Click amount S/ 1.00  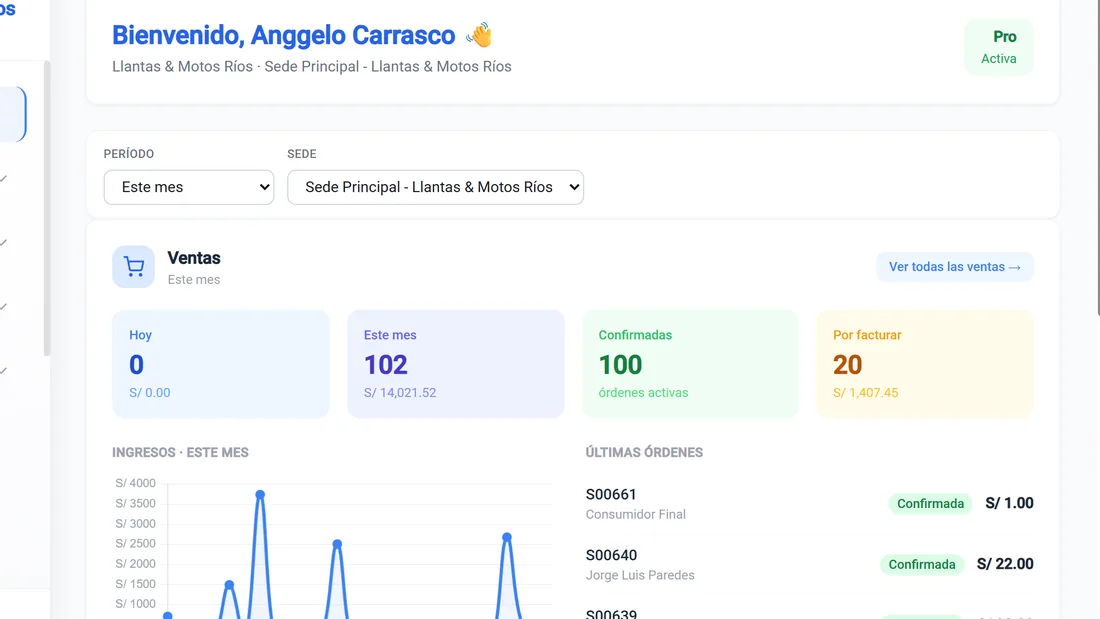(x=1010, y=503)
